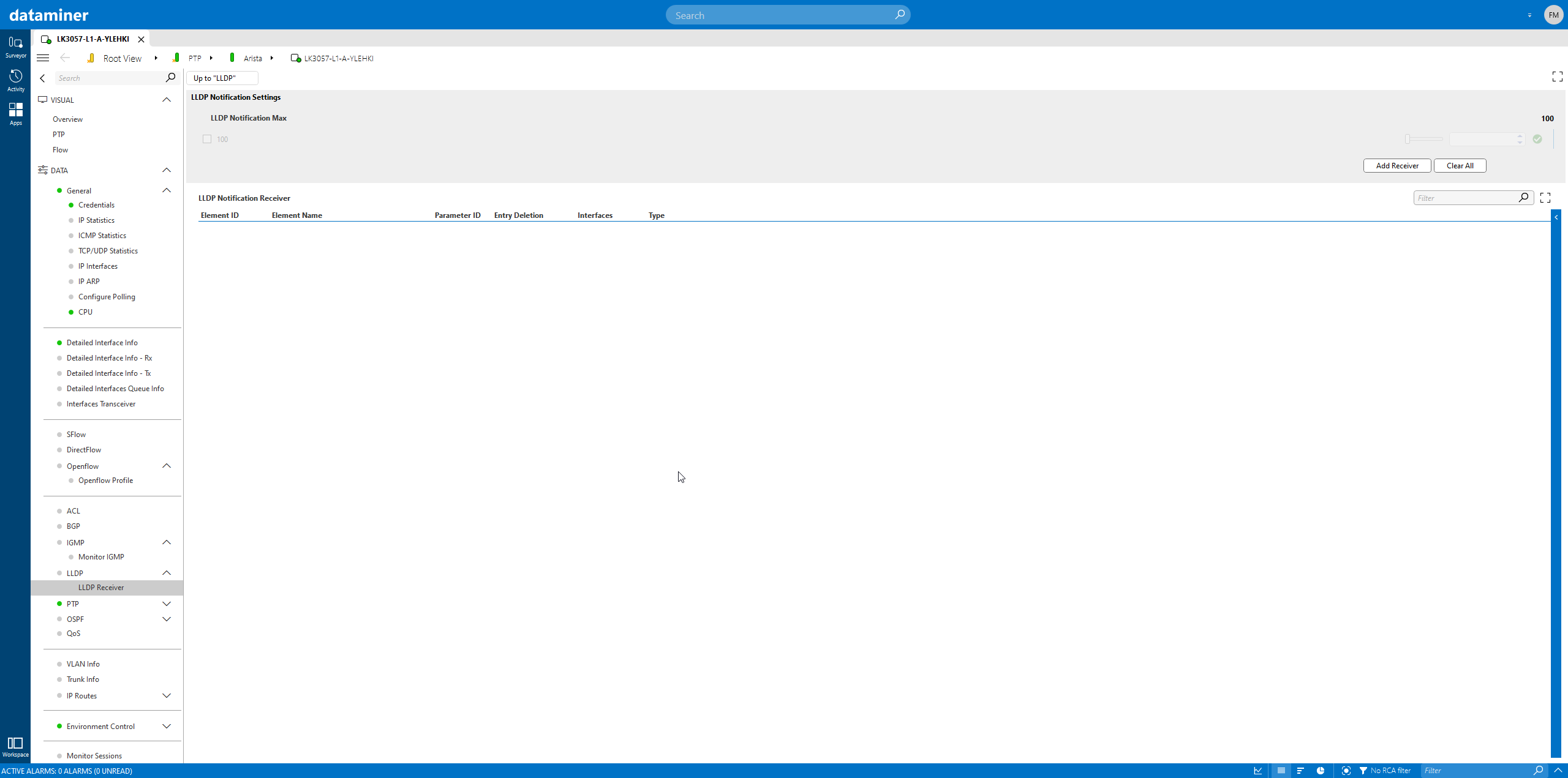The image size is (1568, 778).
Task: Open the header dropdown arrow near avatar
Action: tap(1529, 15)
